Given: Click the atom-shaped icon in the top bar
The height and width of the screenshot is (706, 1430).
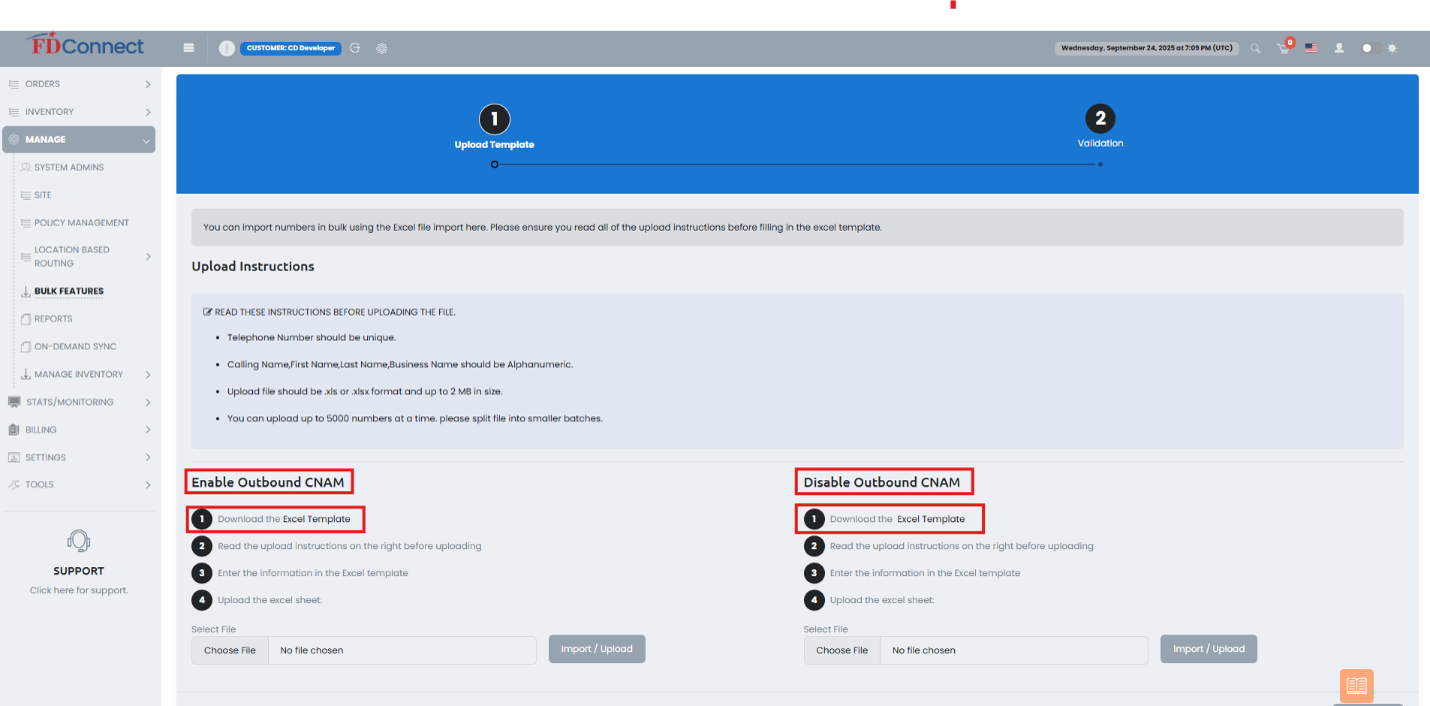Looking at the screenshot, I should pos(381,48).
